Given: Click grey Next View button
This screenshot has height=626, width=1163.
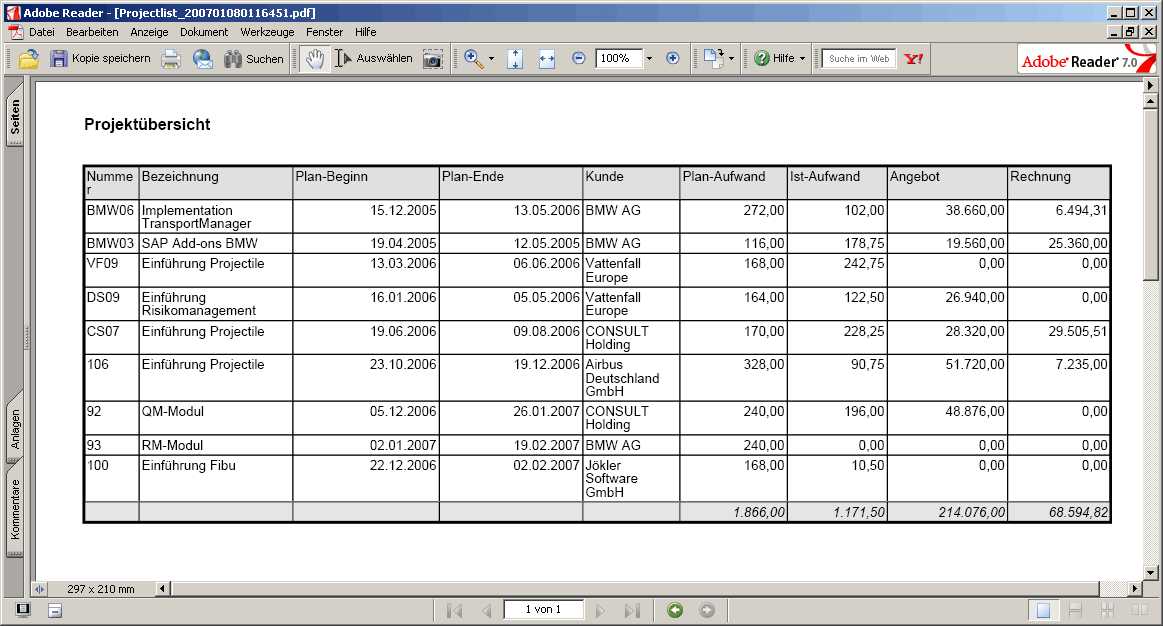Looking at the screenshot, I should point(707,610).
